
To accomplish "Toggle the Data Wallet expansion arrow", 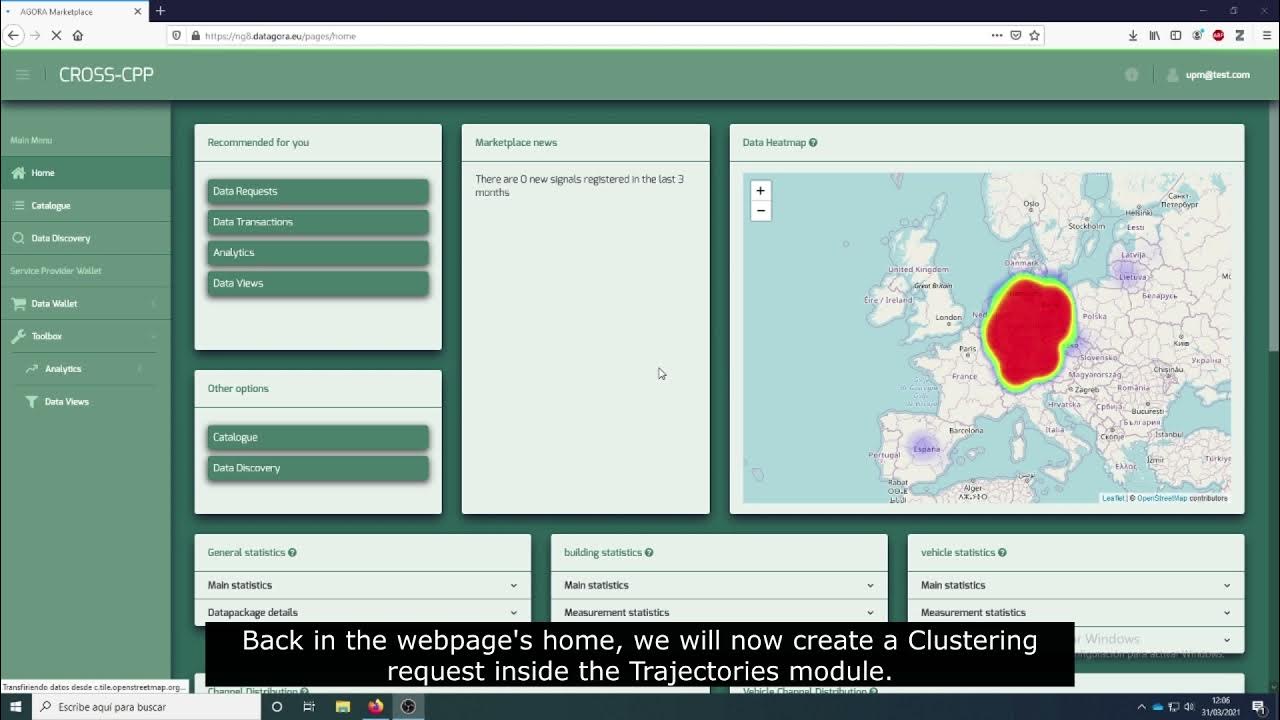I will [x=152, y=303].
